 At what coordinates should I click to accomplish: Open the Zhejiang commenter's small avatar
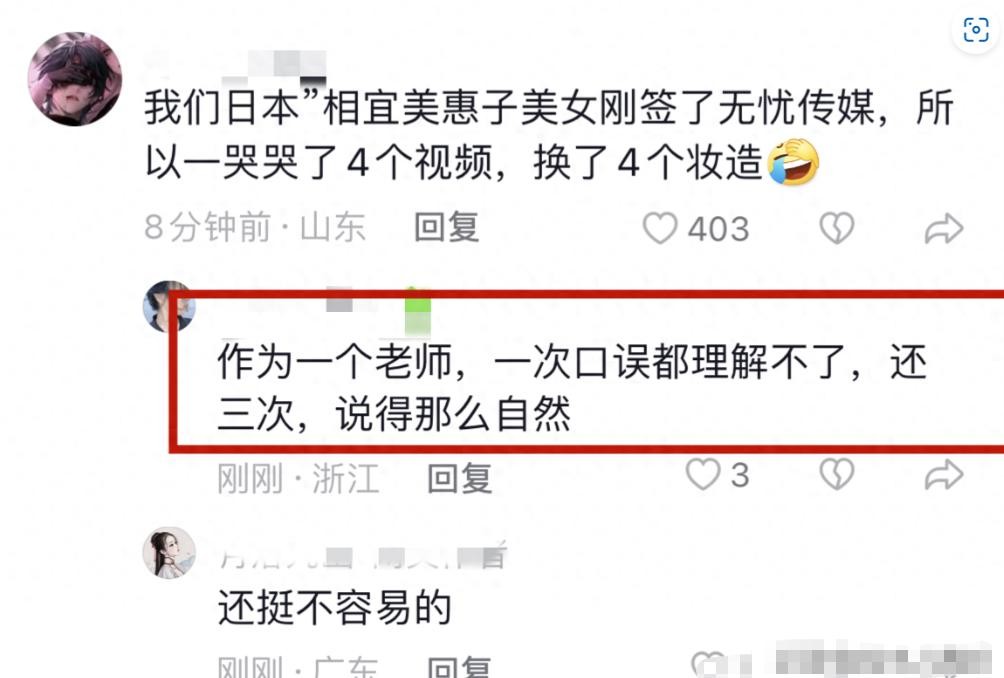click(x=168, y=307)
